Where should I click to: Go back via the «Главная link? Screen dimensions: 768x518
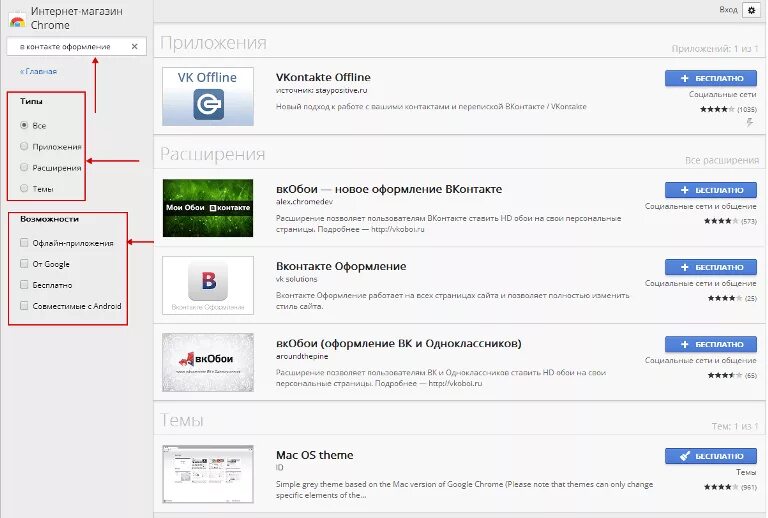[x=38, y=71]
